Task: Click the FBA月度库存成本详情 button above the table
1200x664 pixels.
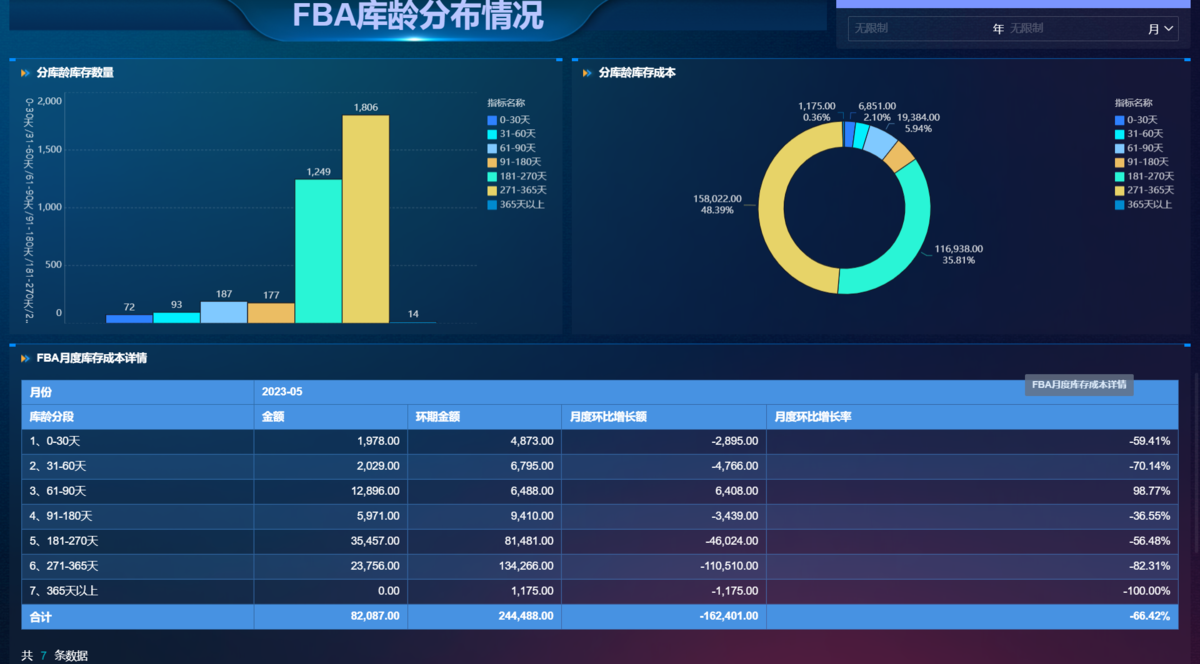Action: click(1078, 384)
